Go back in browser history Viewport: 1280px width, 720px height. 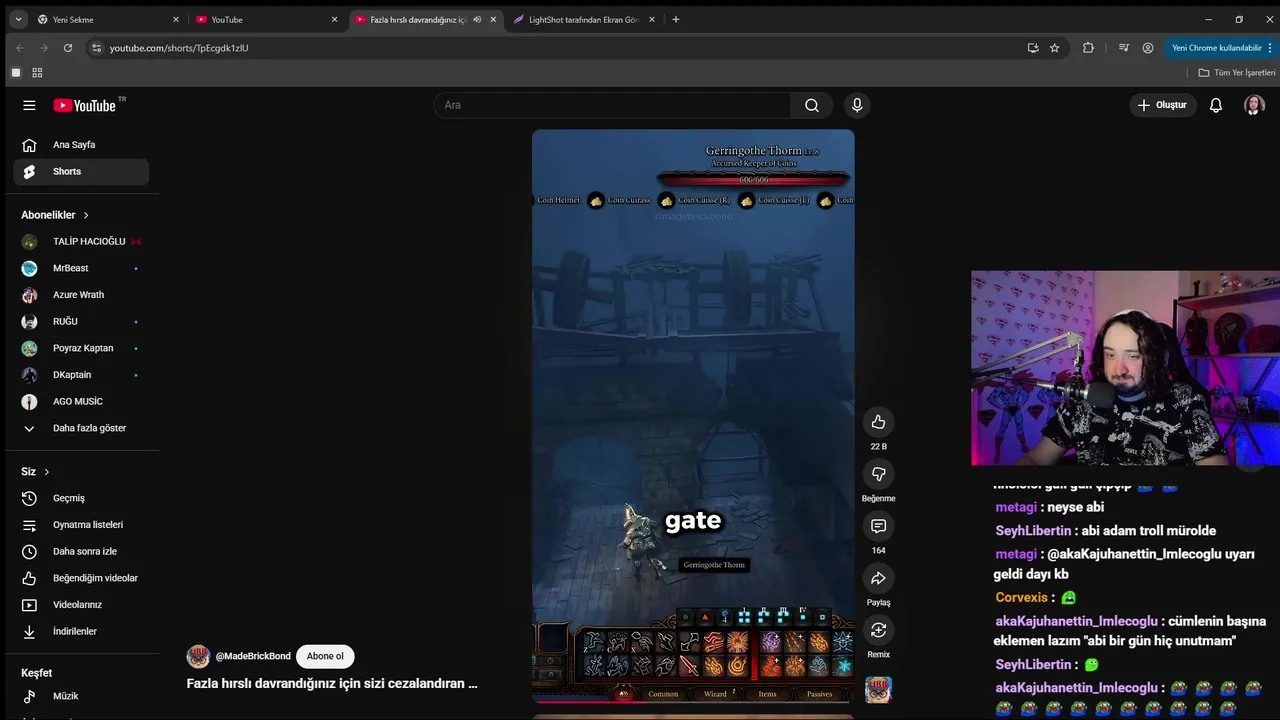click(20, 47)
